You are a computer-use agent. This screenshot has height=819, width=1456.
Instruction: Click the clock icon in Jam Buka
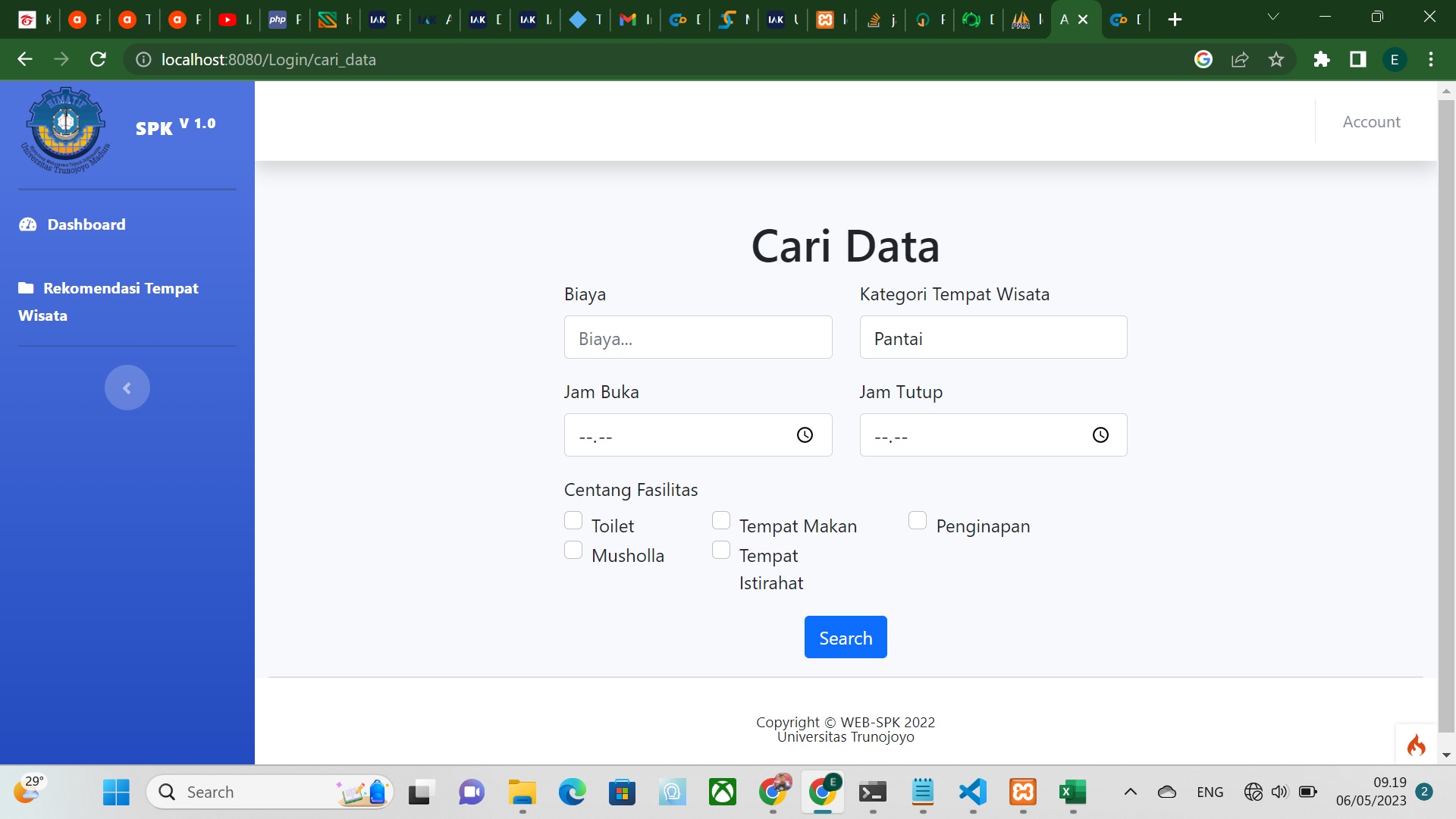[805, 435]
